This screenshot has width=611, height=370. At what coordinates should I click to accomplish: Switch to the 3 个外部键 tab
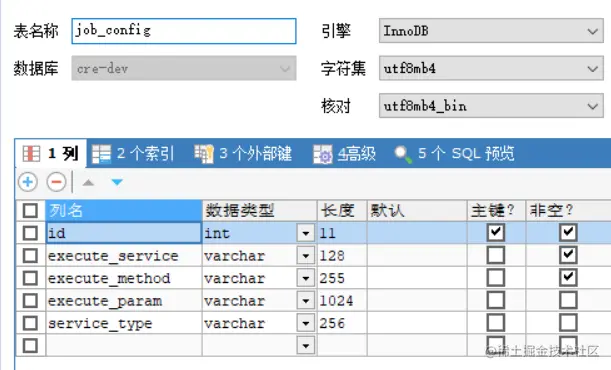(x=243, y=153)
